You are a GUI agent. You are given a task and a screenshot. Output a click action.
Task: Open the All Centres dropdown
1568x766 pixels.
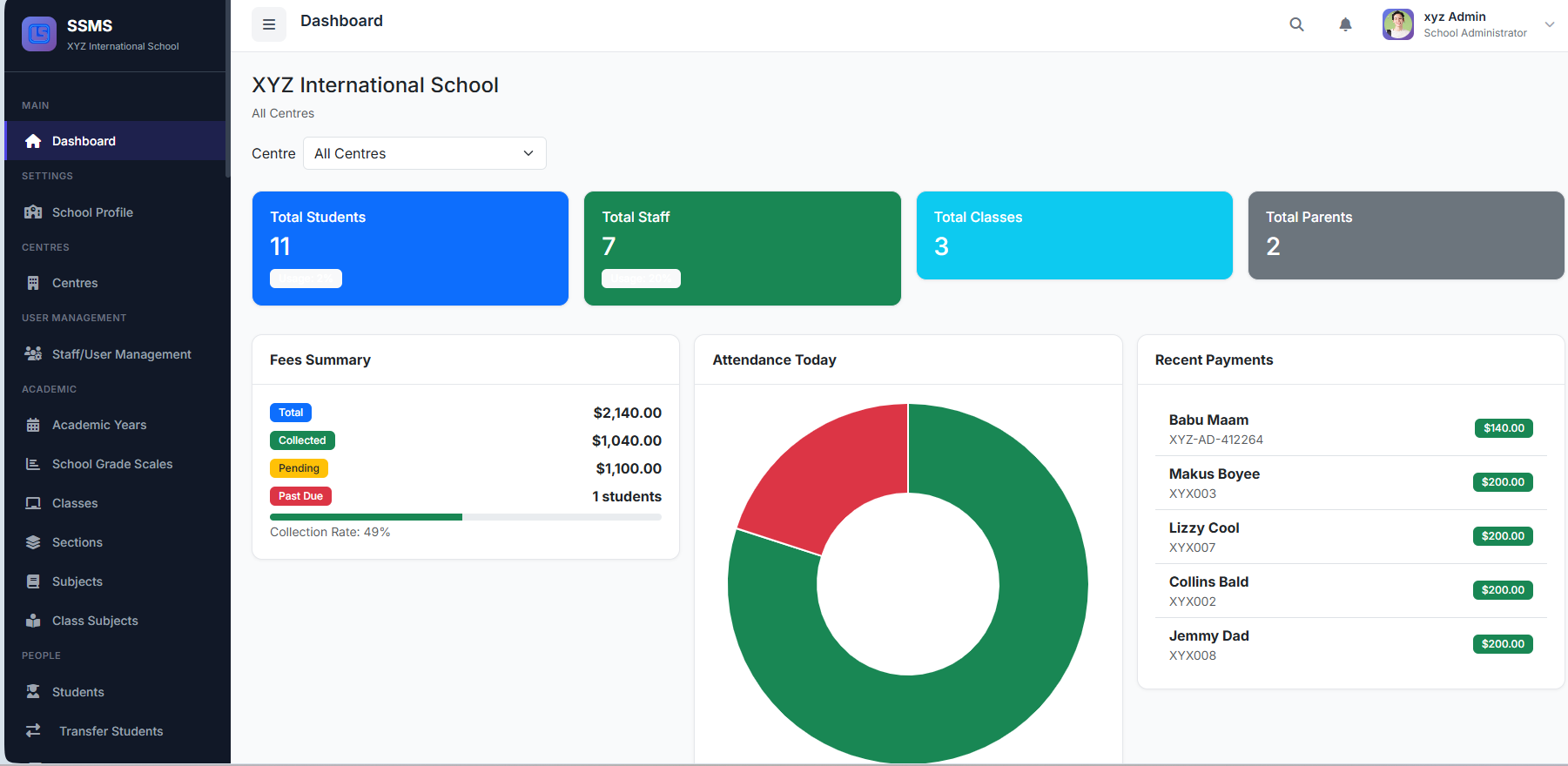click(x=424, y=153)
